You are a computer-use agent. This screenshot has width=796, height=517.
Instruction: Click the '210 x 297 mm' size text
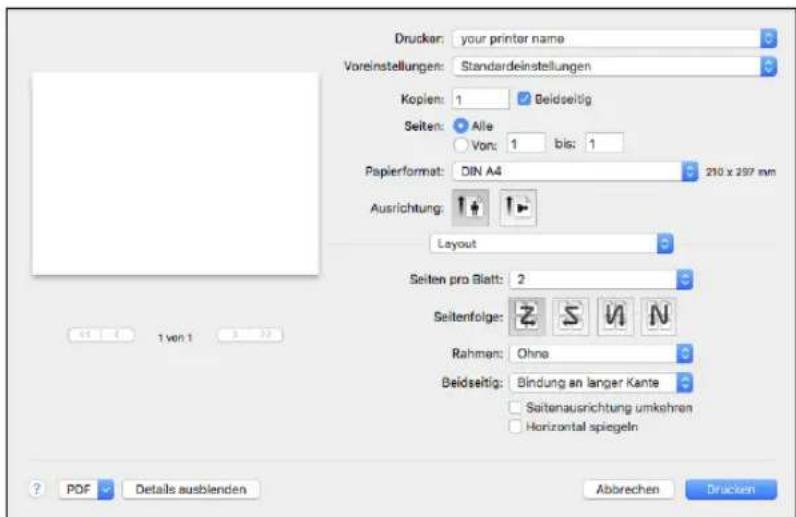point(741,172)
